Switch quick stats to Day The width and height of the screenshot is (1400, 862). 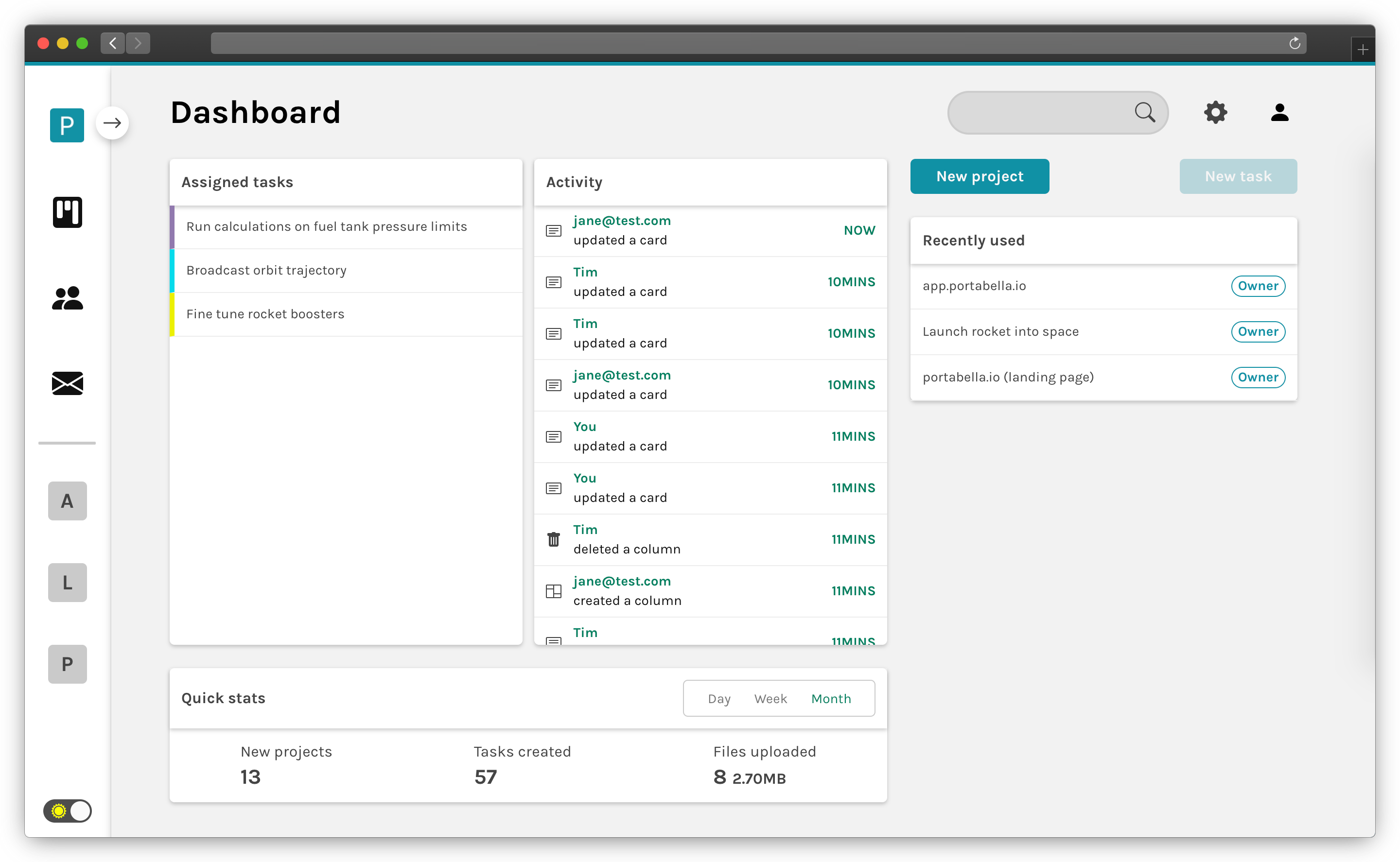(718, 698)
